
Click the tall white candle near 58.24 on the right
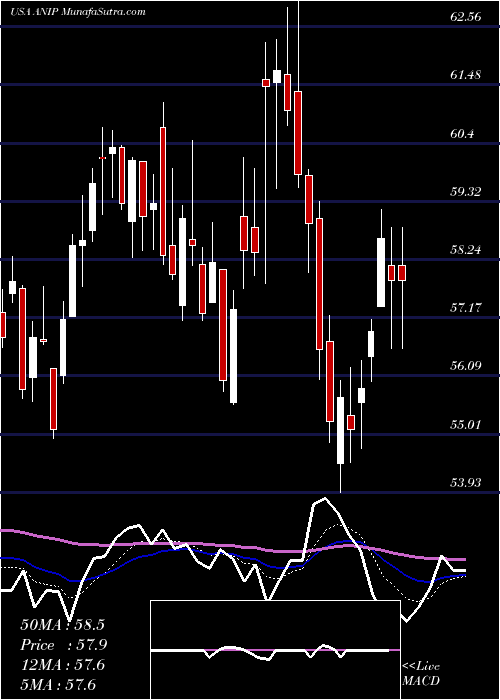pos(381,272)
